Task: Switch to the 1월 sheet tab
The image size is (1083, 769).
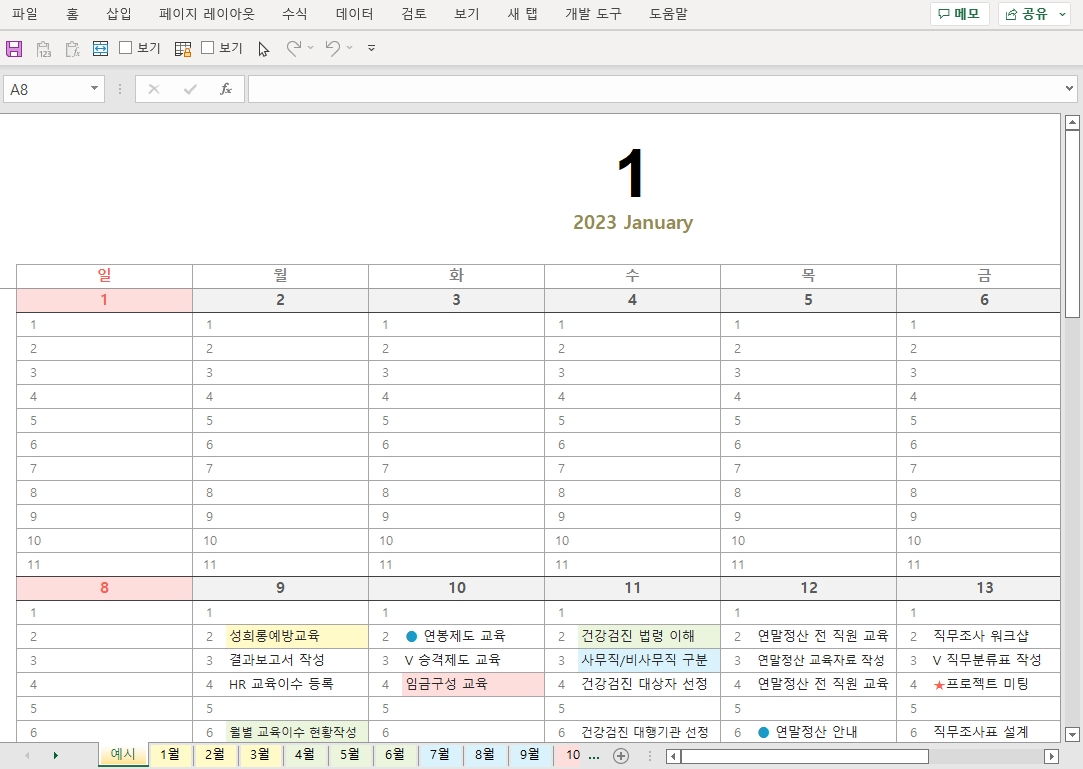Action: coord(170,754)
